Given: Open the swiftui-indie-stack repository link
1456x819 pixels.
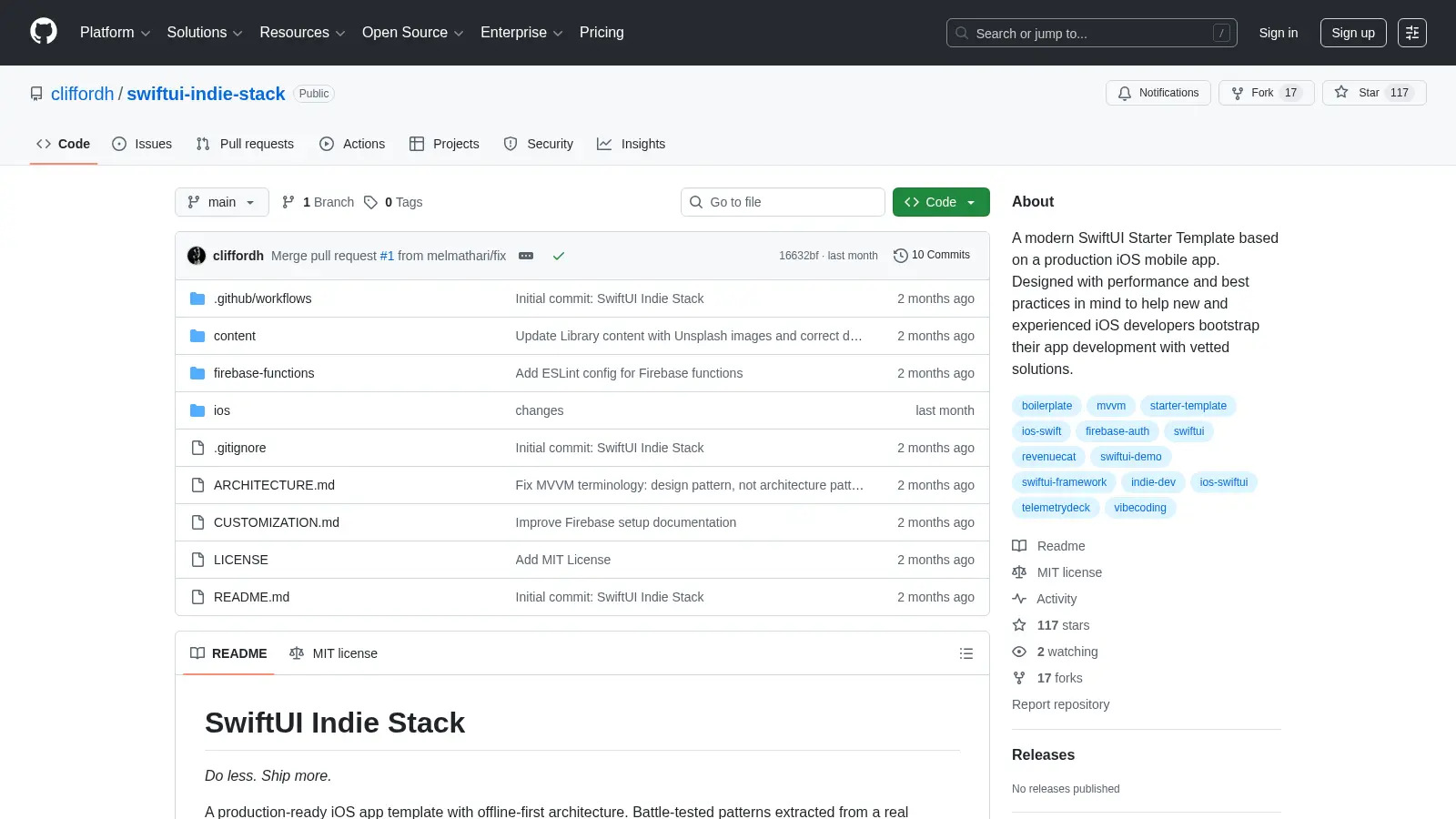Looking at the screenshot, I should (206, 94).
